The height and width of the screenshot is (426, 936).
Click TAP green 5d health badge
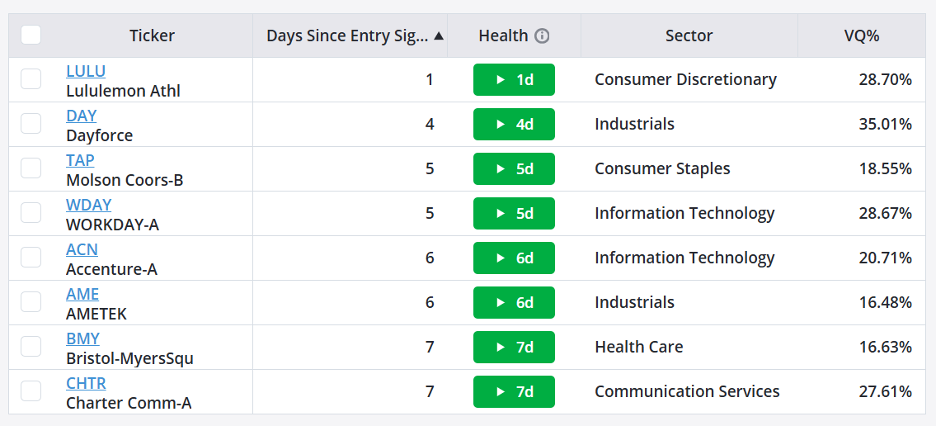point(514,169)
